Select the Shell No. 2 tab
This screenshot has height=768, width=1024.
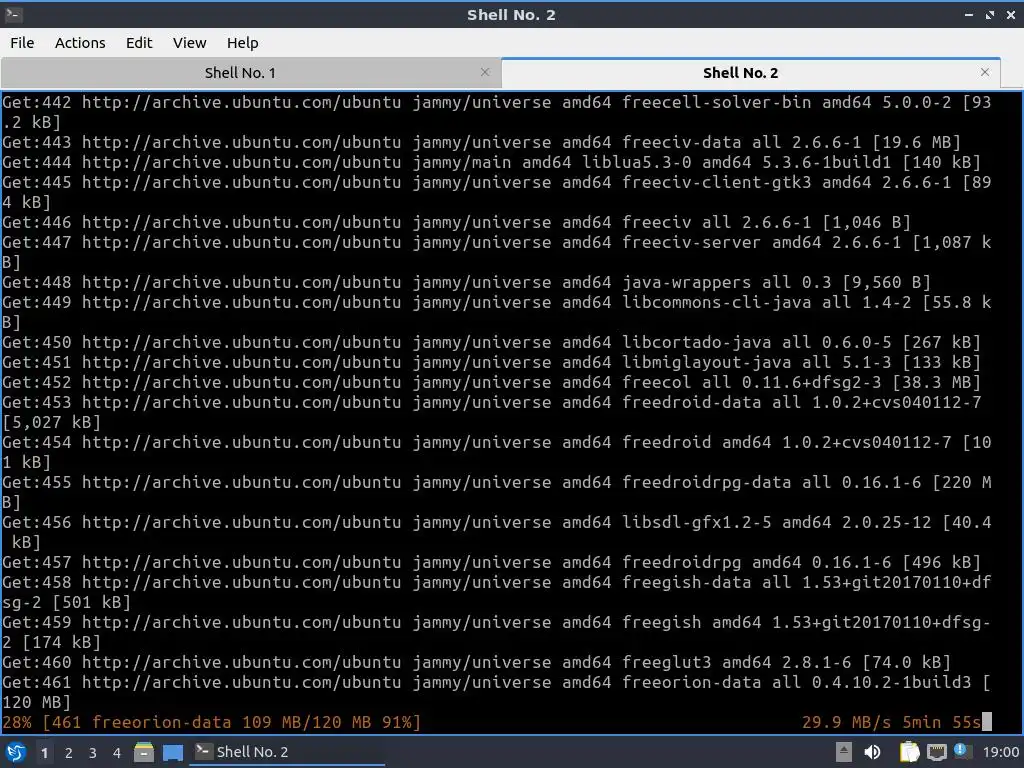click(x=740, y=72)
